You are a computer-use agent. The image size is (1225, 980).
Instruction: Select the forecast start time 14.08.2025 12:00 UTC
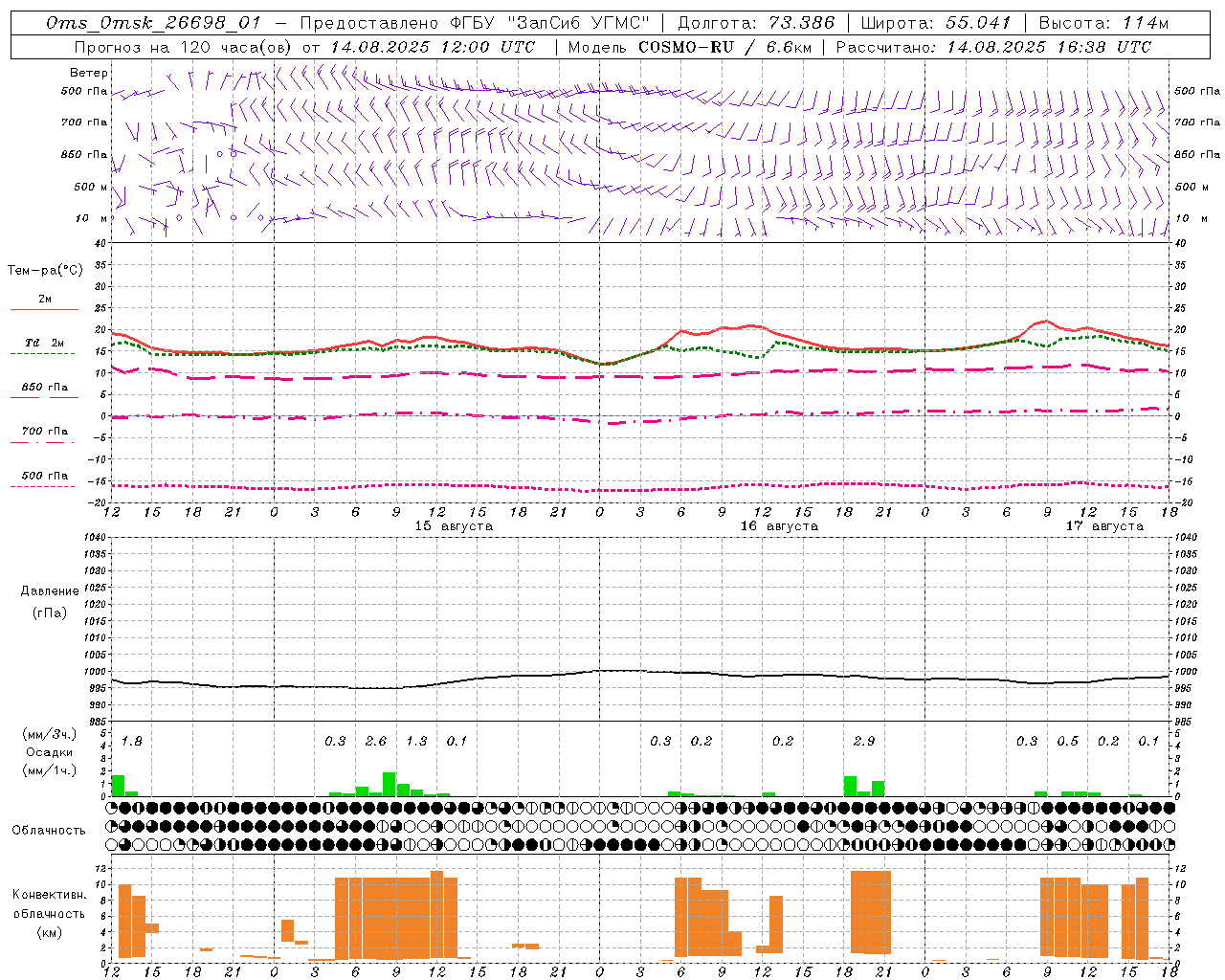(433, 47)
